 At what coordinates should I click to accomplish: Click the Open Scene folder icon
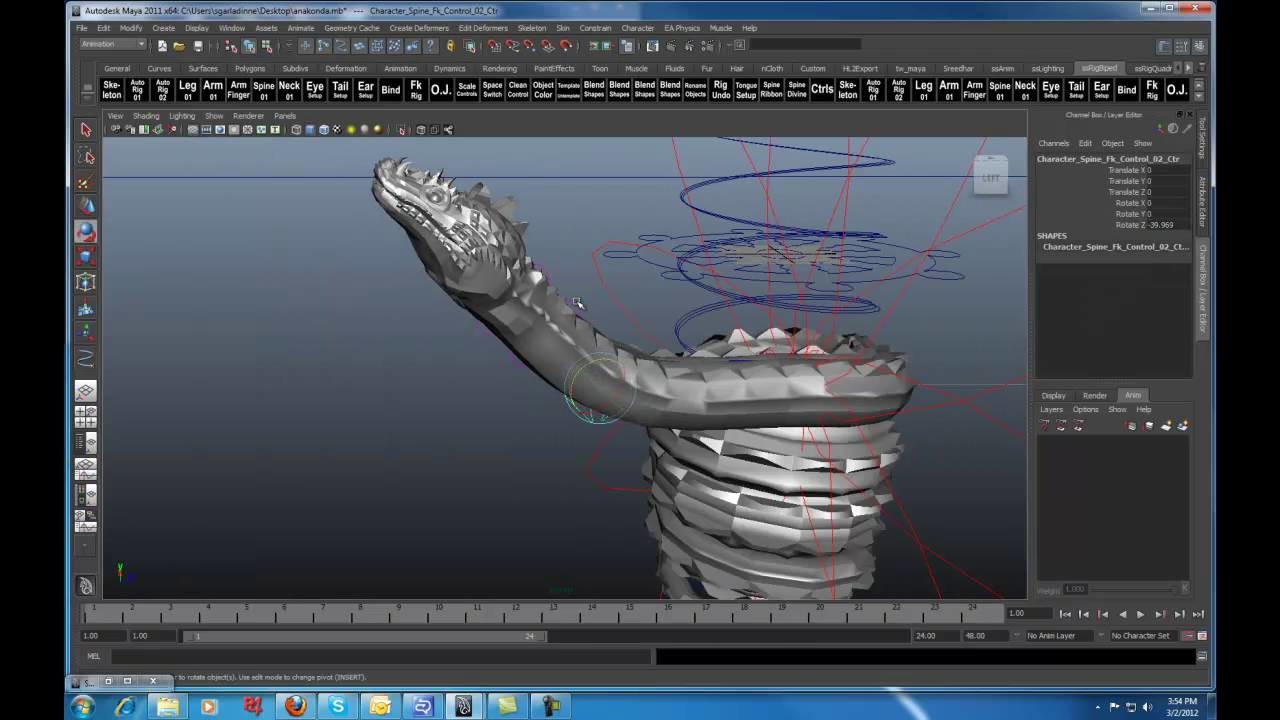pyautogui.click(x=179, y=46)
